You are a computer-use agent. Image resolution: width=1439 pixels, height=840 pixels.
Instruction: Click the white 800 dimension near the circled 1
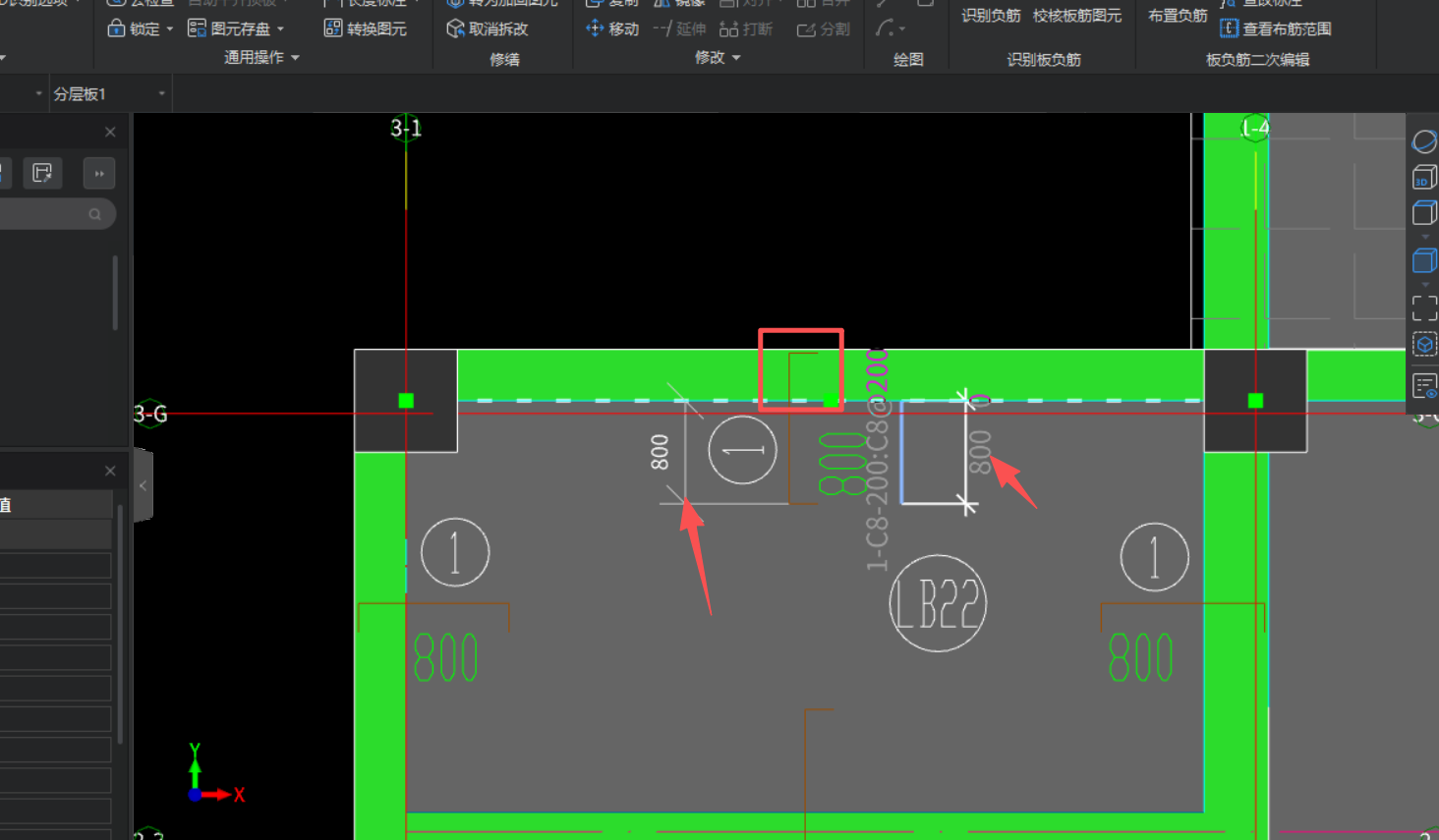660,452
